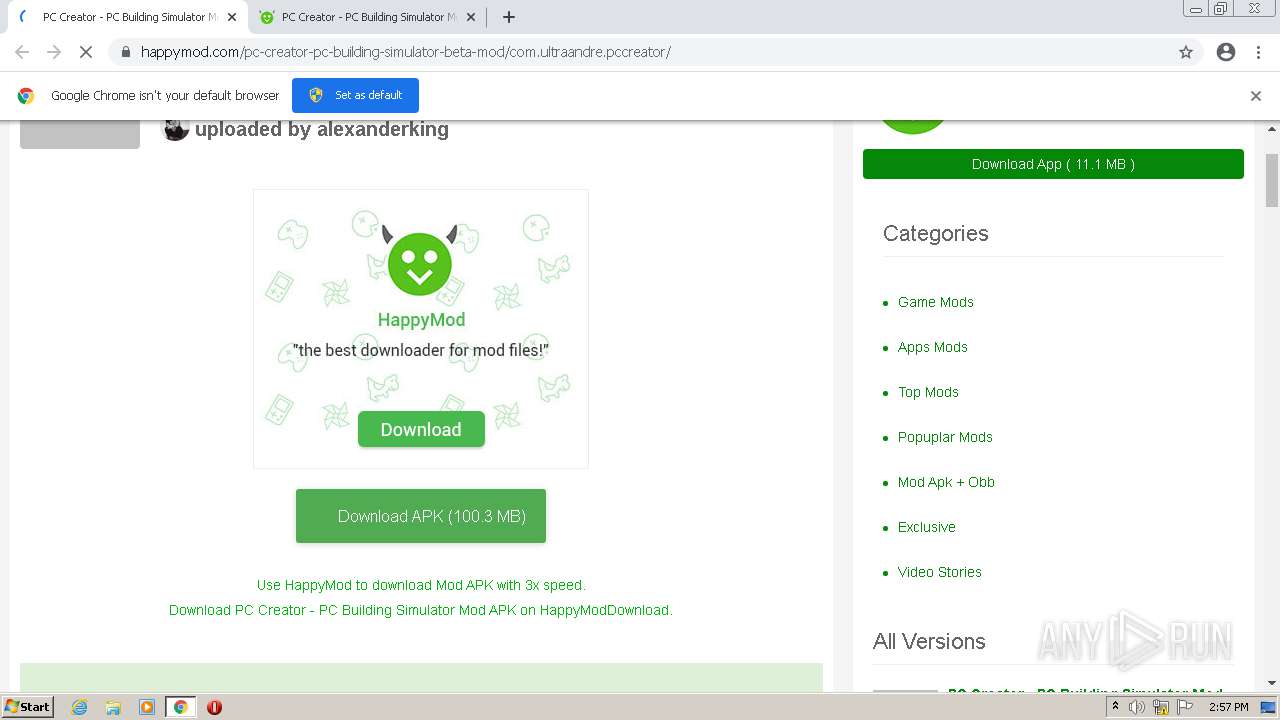
Task: Open the Download PC Creator Mod APK link
Action: pos(420,610)
